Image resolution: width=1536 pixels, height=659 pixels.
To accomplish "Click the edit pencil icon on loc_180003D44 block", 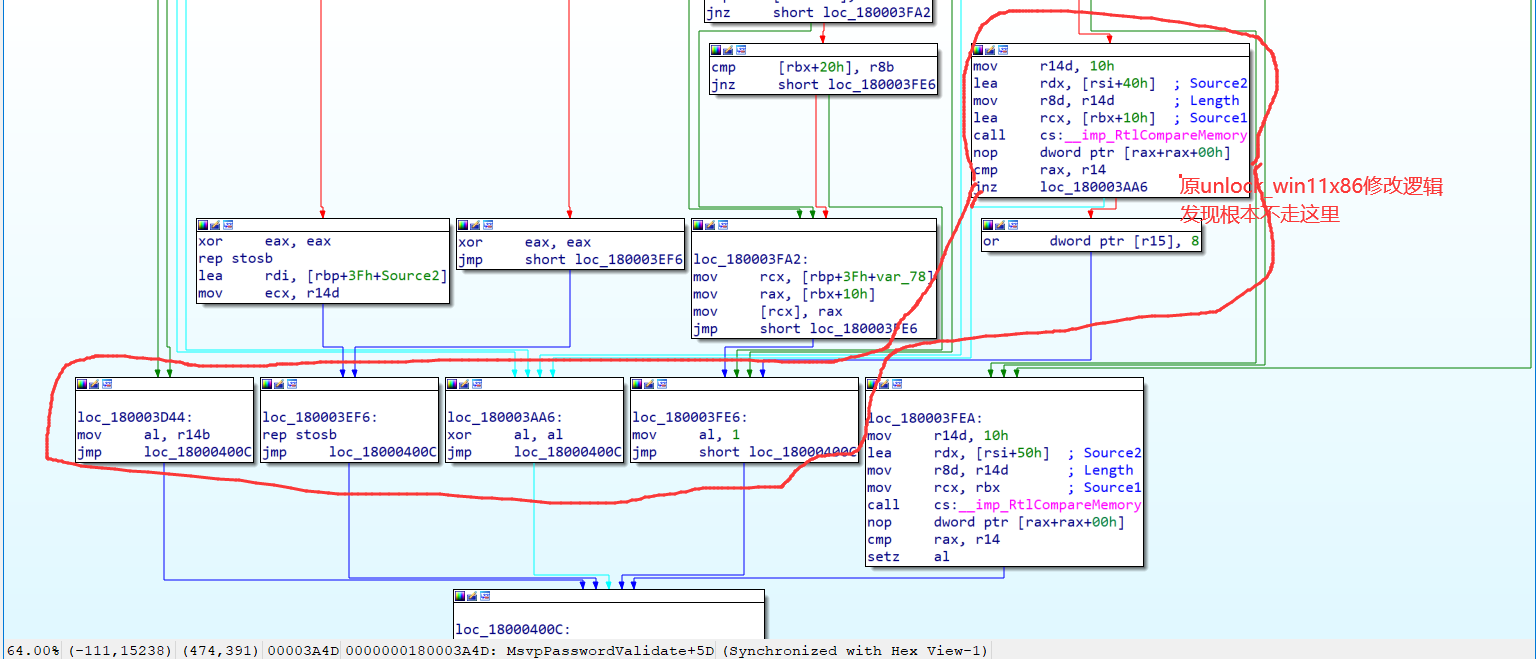I will 92,384.
